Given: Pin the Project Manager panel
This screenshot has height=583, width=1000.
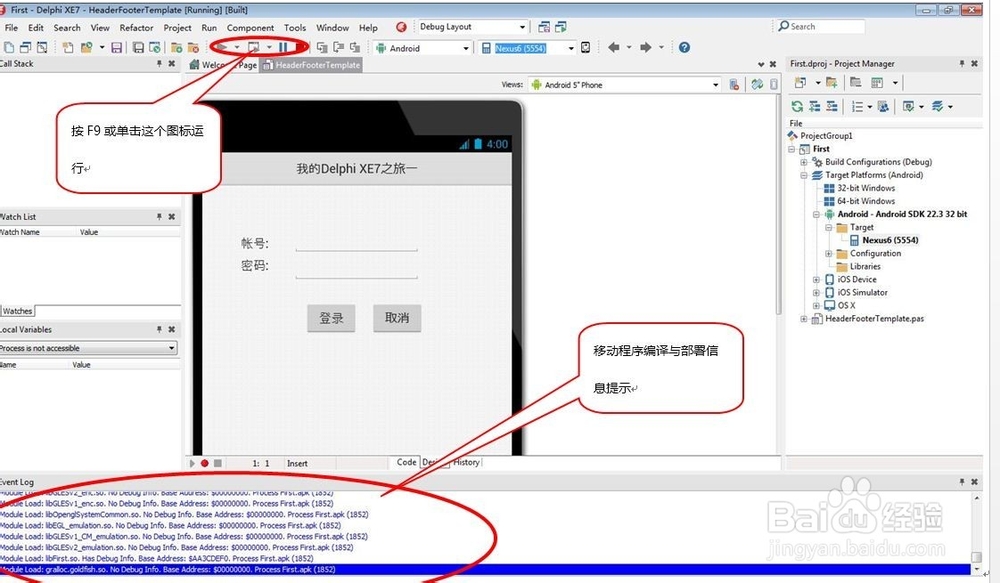Looking at the screenshot, I should [x=962, y=64].
